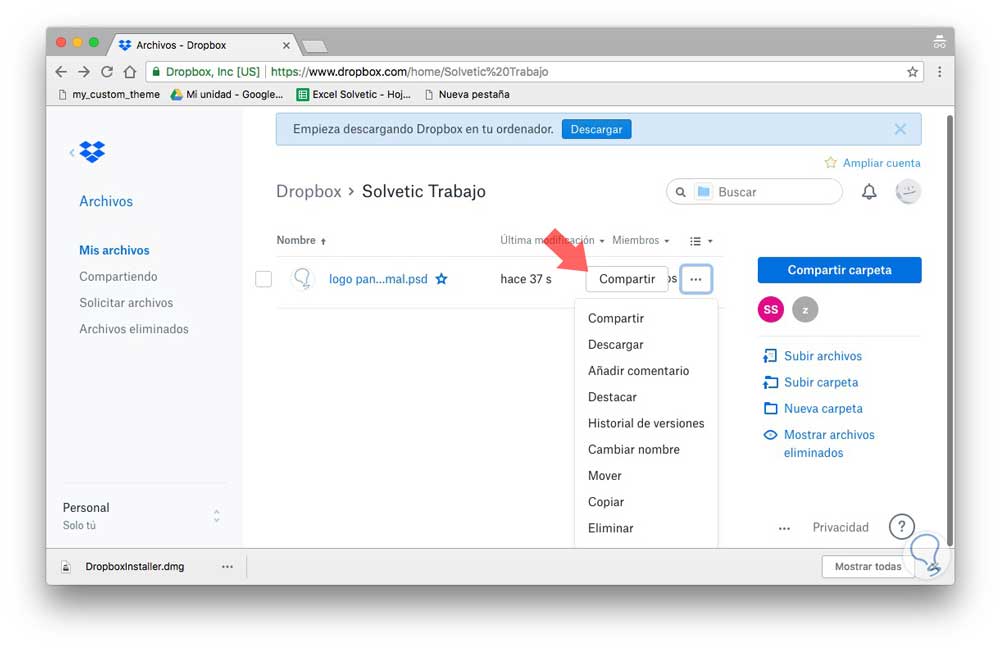Open Subir archivos
This screenshot has width=1000, height=650.
click(x=823, y=356)
